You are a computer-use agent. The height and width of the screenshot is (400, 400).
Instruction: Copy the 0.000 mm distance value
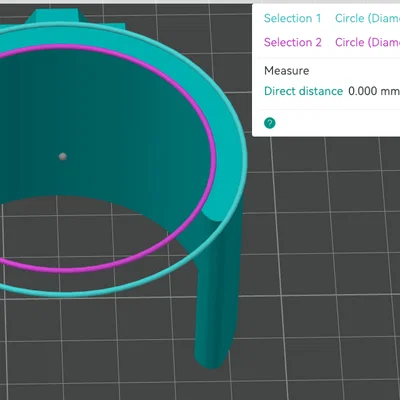coord(374,91)
